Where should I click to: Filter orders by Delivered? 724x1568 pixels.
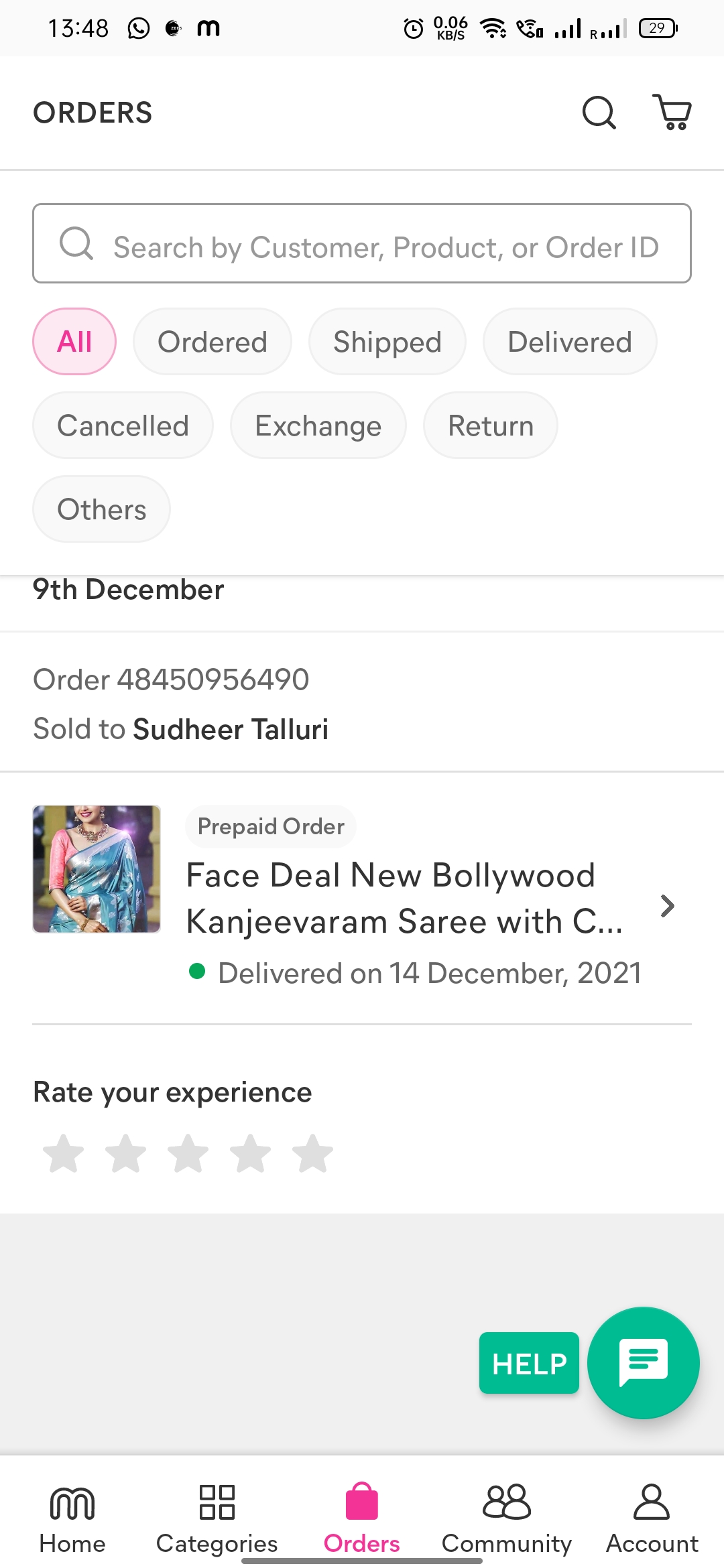[x=569, y=342]
